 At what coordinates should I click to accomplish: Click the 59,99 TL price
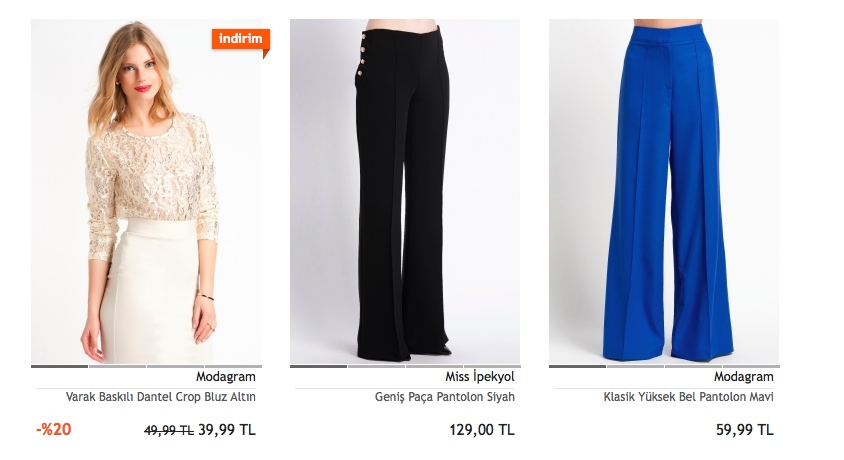tap(744, 430)
